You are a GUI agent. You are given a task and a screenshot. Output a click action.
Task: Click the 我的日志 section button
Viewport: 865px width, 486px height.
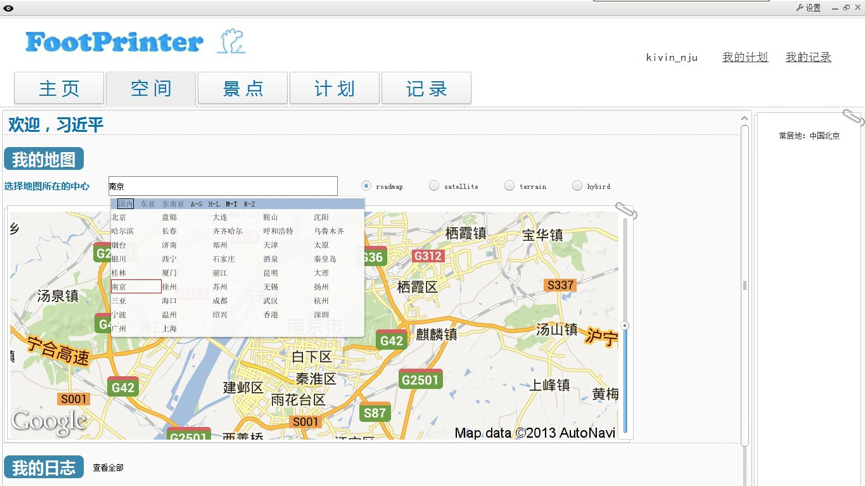44,468
